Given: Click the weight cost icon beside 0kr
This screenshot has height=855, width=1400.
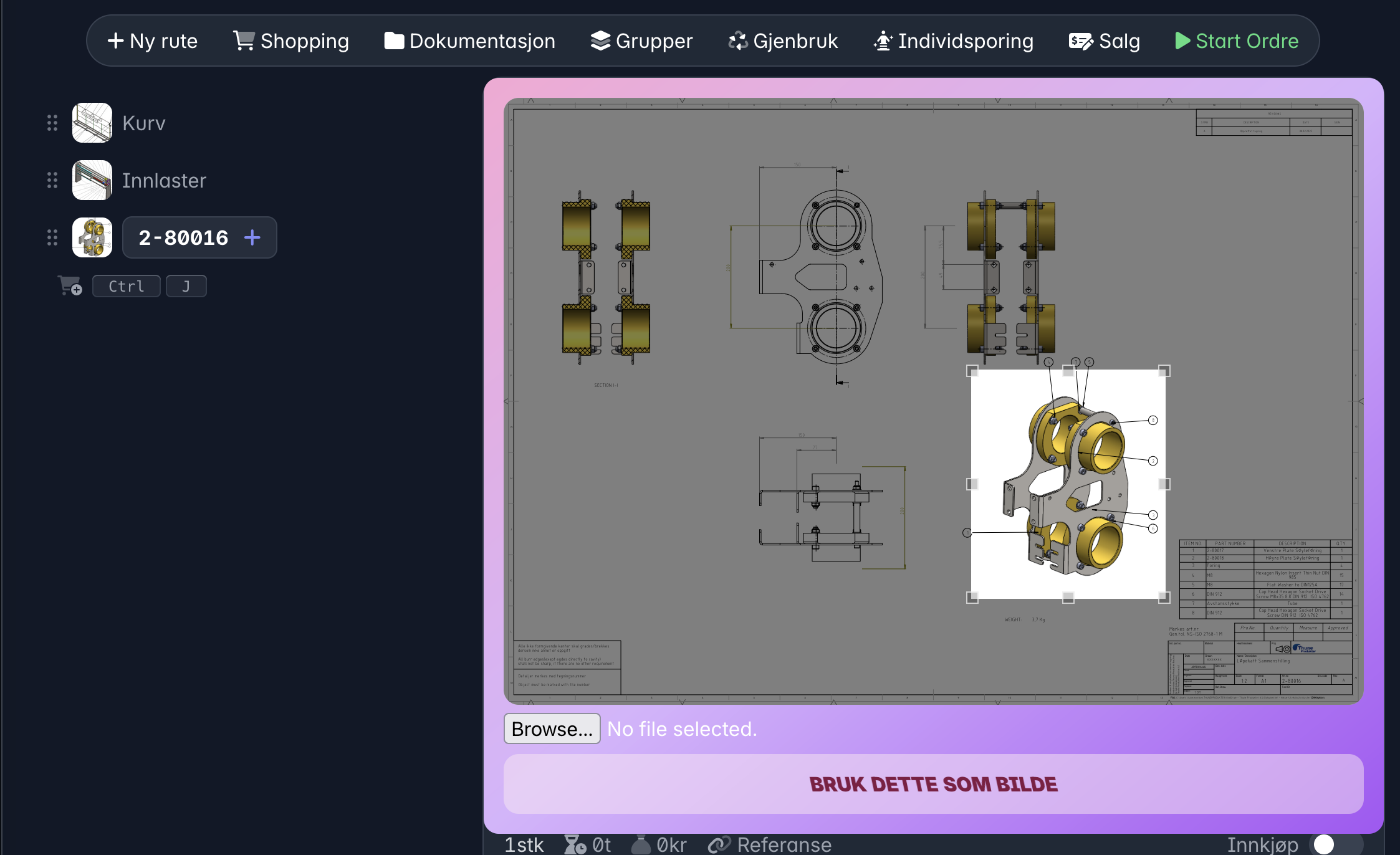Looking at the screenshot, I should click(641, 844).
